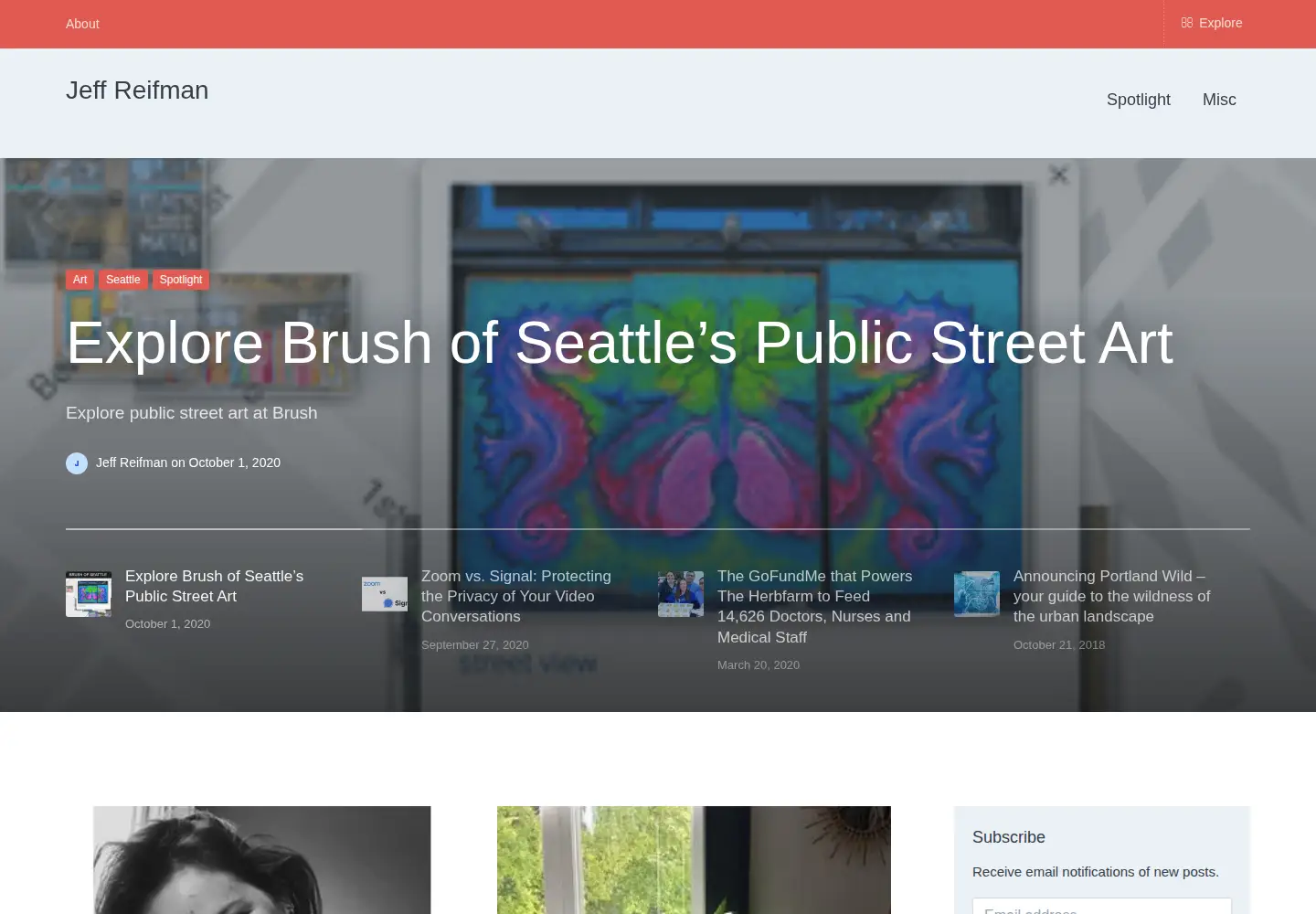Click Jeff Reifman author avatar icon
Viewport: 1316px width, 914px height.
(x=77, y=463)
